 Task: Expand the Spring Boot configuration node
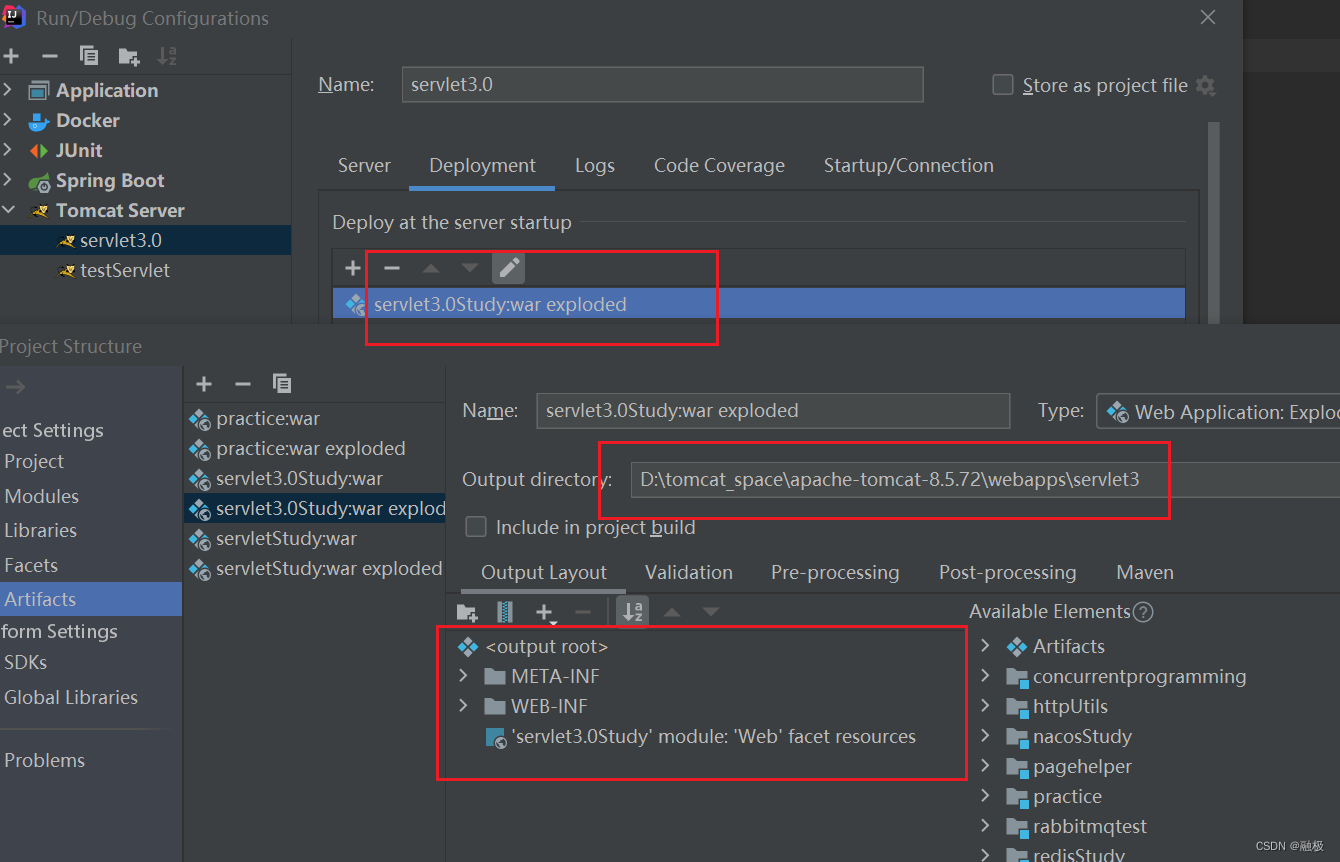pos(9,181)
